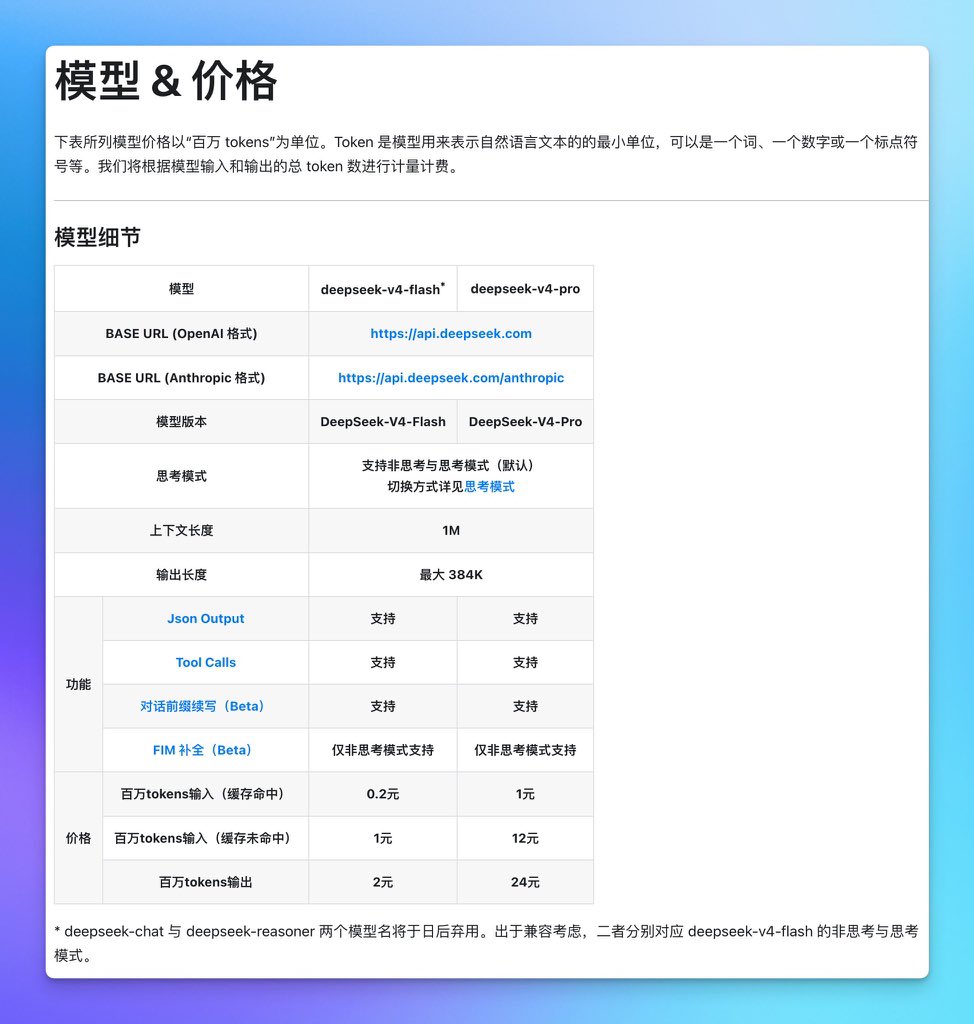Open the FIM 补全（Beta）link

tap(205, 750)
